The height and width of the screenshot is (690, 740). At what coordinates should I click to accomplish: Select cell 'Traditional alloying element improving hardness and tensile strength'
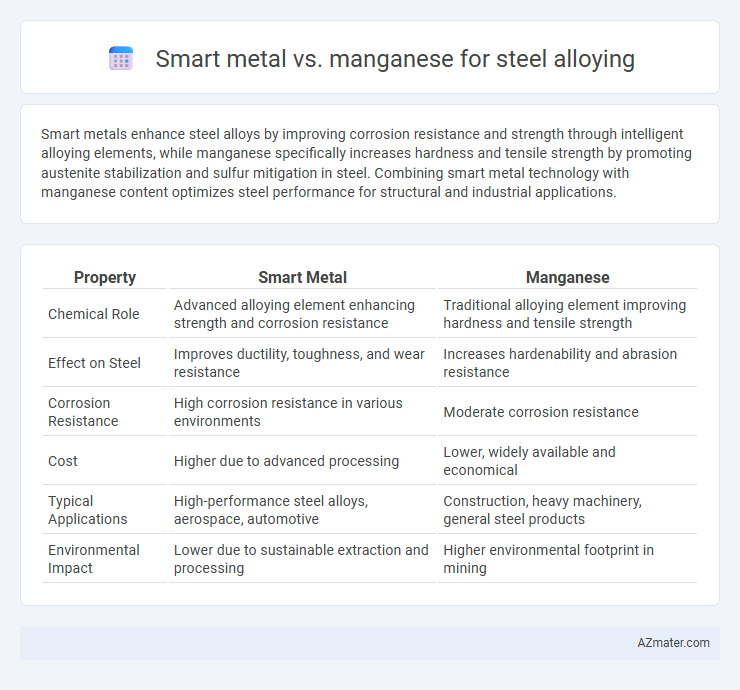567,314
